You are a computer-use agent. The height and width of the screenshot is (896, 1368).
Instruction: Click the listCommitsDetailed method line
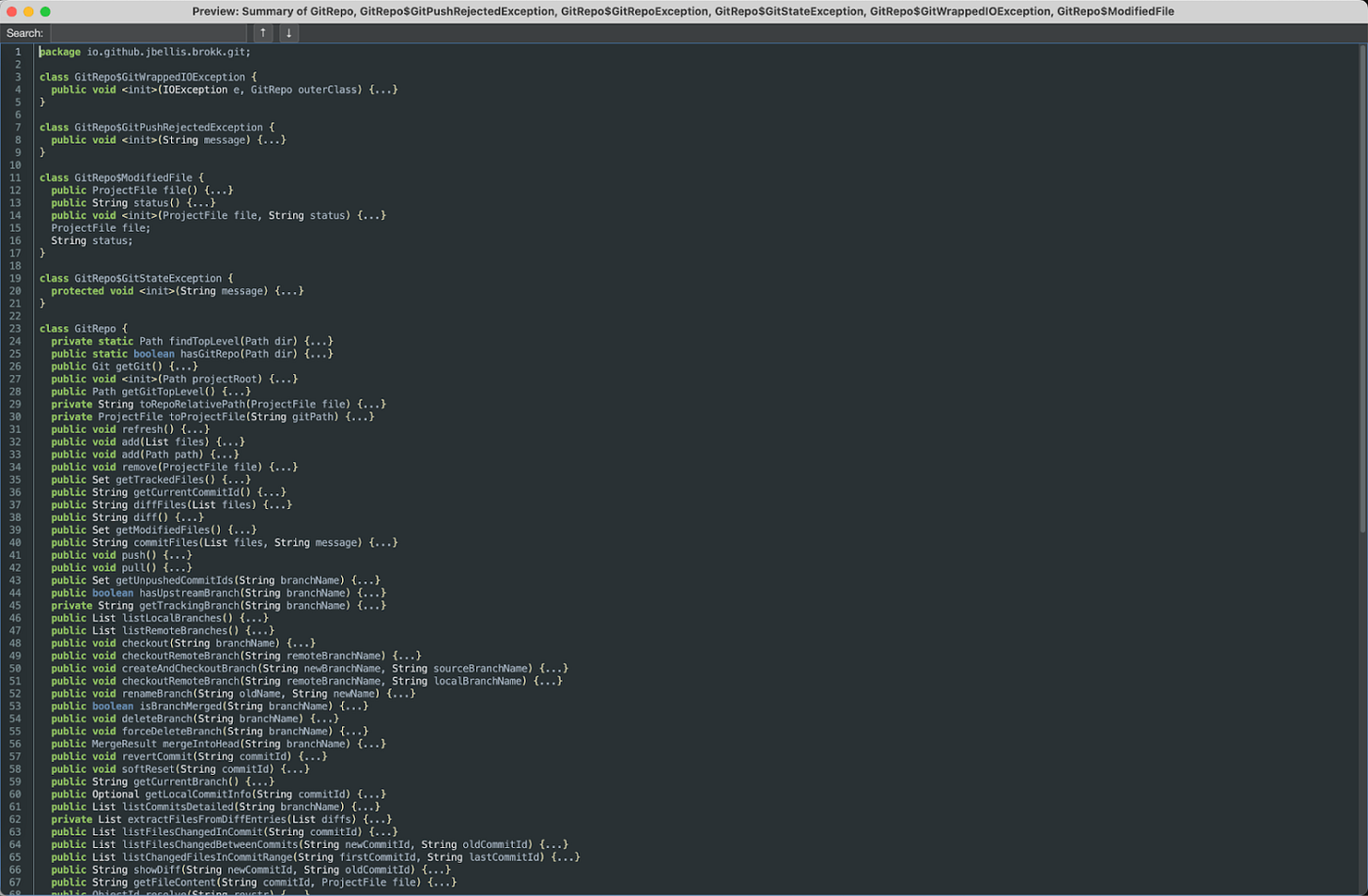pos(216,807)
